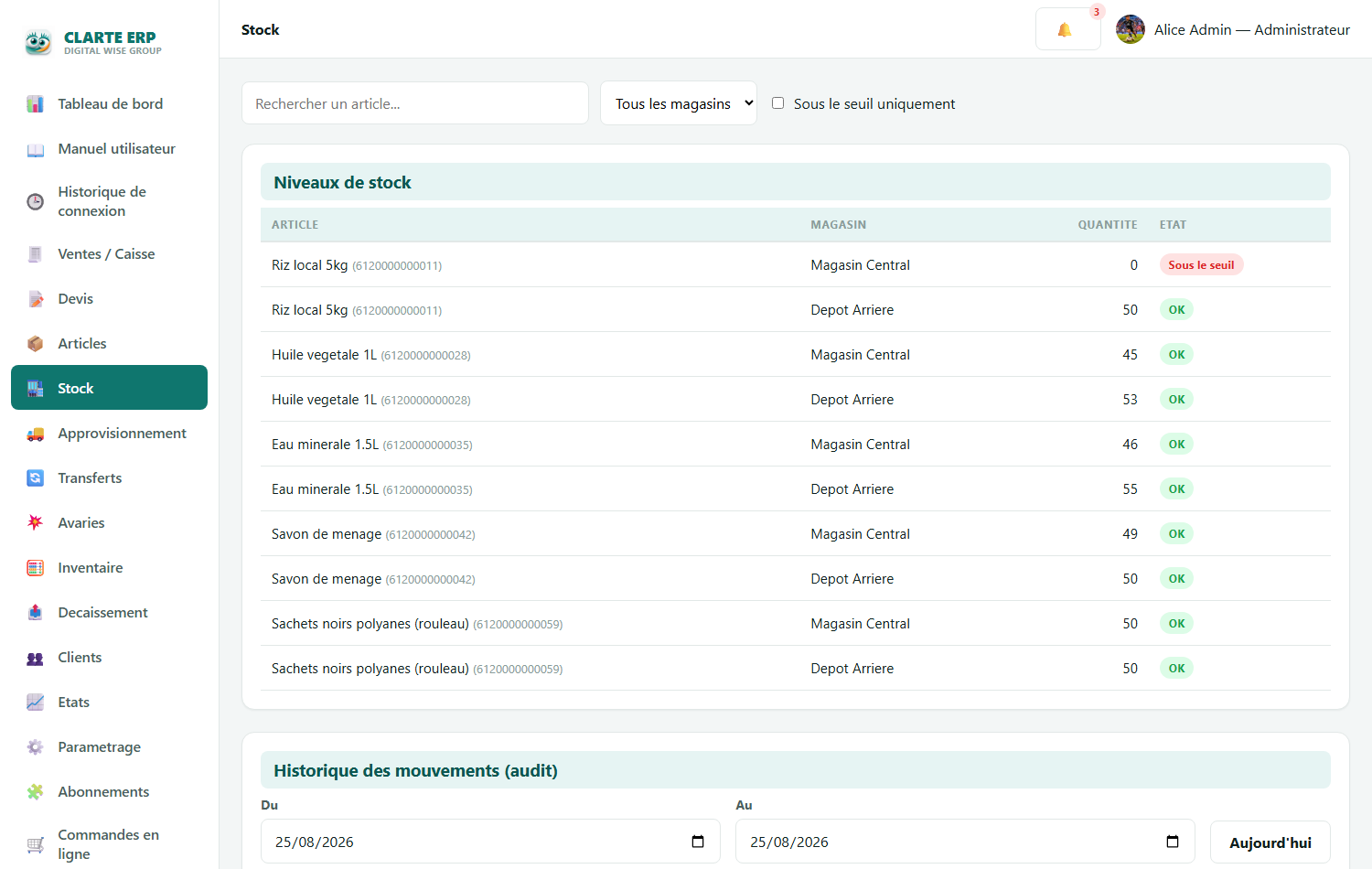
Task: Click the Historique des mouvements (audit) heading
Action: [x=415, y=771]
